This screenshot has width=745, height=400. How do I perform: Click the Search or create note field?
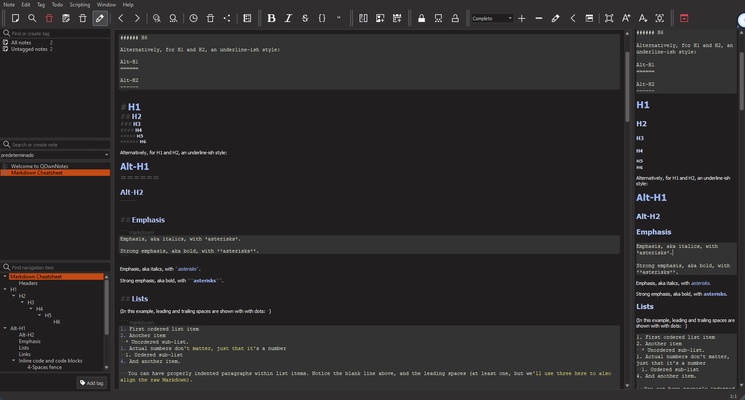coord(56,144)
